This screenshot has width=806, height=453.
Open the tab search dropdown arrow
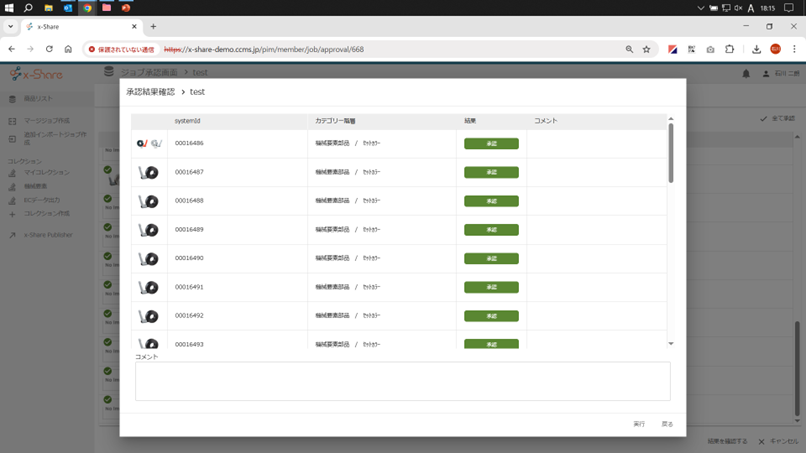point(11,27)
